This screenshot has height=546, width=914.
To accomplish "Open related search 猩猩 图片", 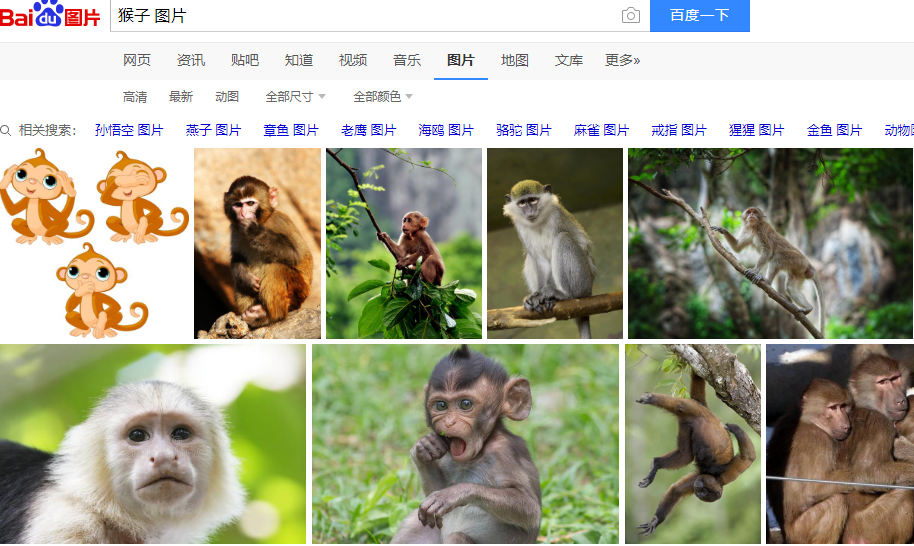I will point(756,131).
